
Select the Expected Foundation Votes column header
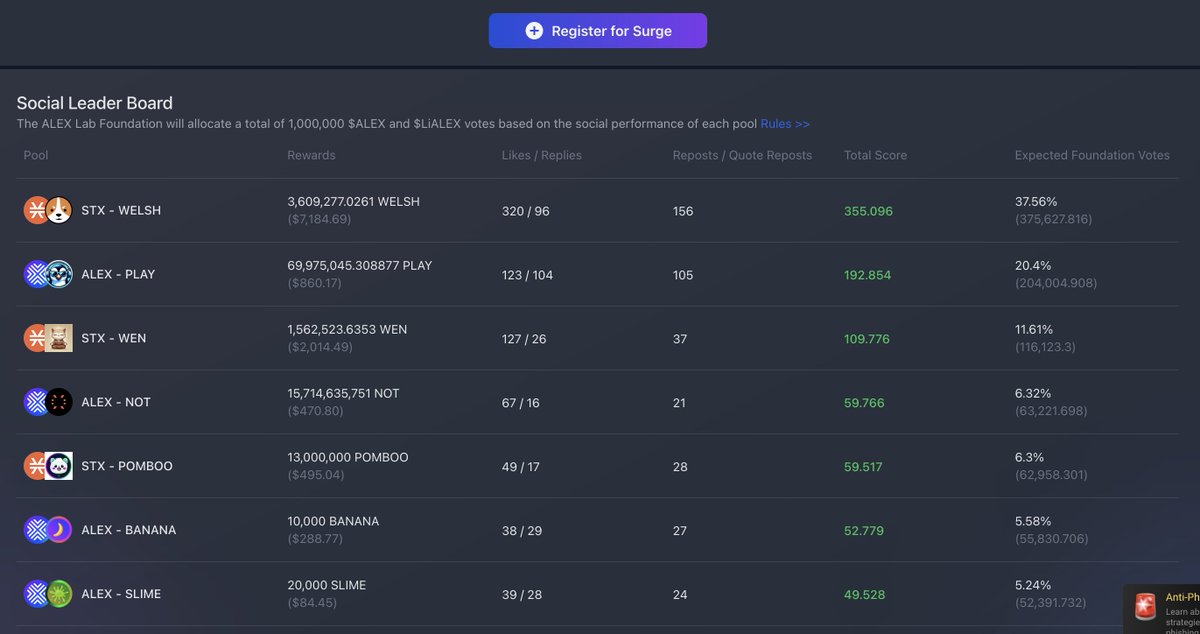(x=1092, y=155)
